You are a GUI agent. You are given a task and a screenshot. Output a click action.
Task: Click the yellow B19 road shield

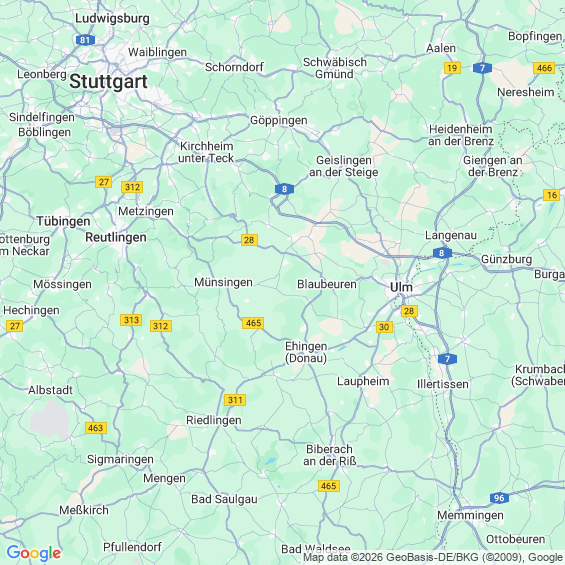[452, 68]
